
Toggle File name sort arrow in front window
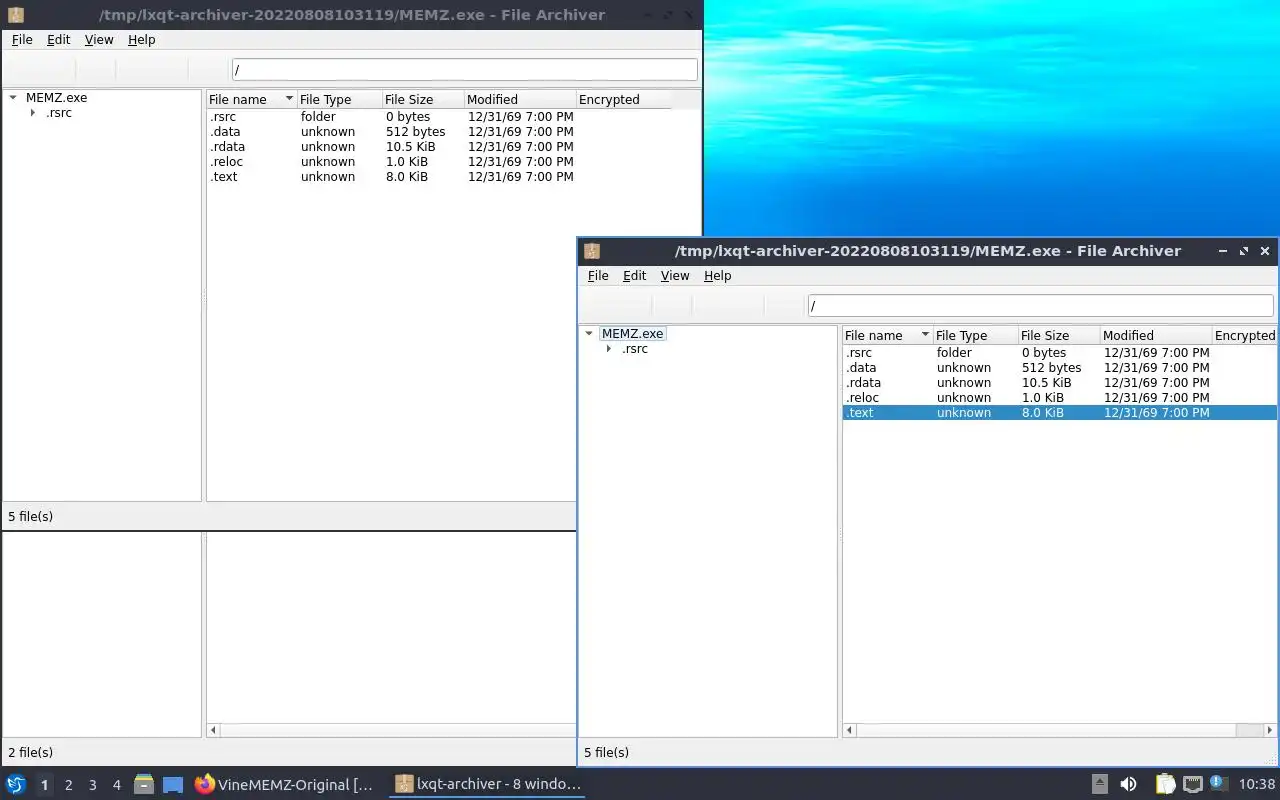[x=925, y=335]
